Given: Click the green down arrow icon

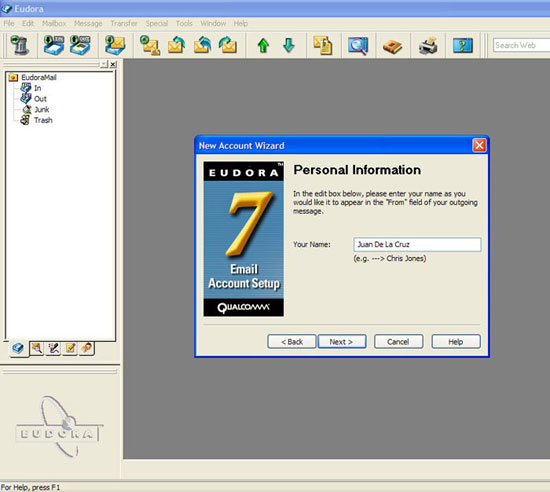Looking at the screenshot, I should coord(289,46).
